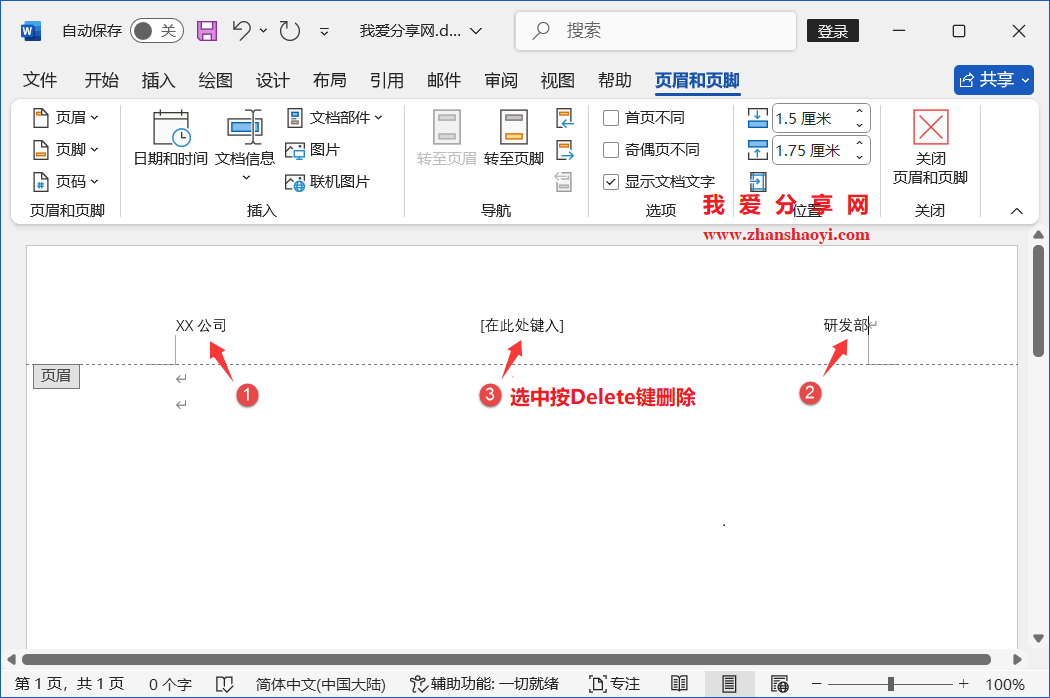Screen dimensions: 1050x698
Task: Click the [在此处键入] header placeholder
Action: [x=522, y=326]
